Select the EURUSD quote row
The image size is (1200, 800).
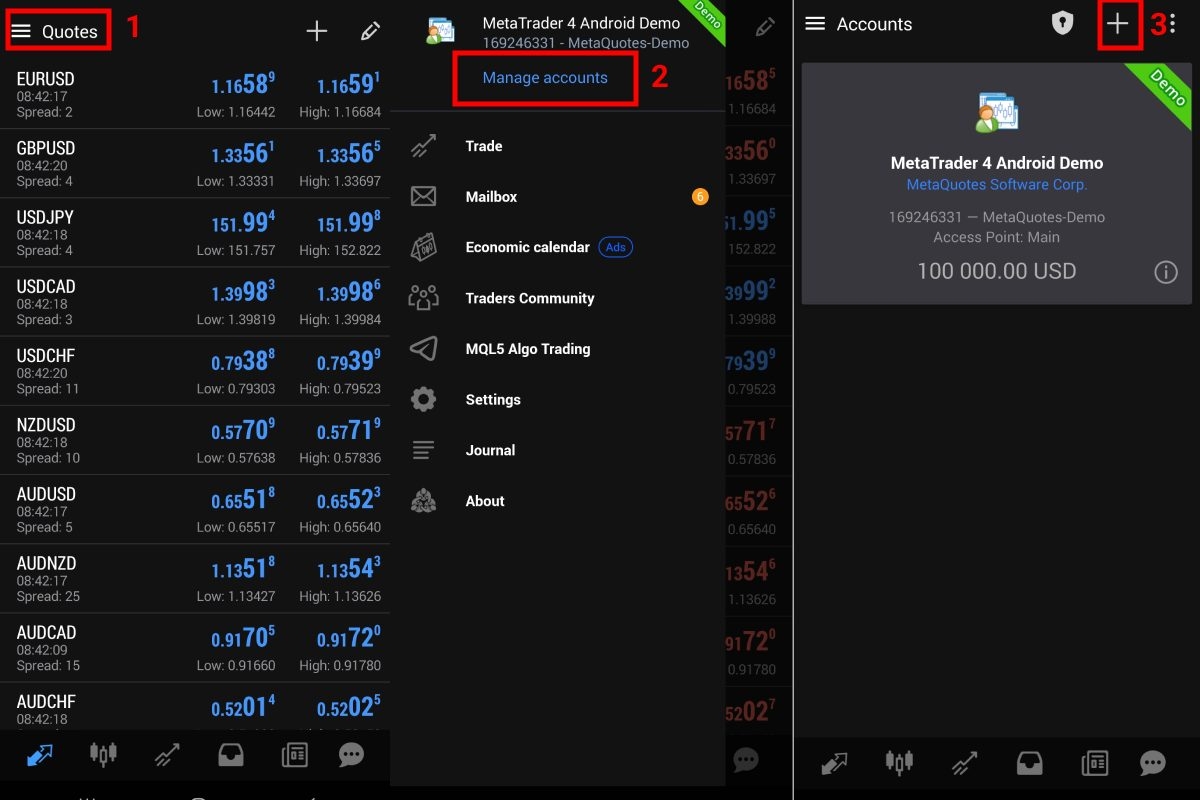coord(195,95)
